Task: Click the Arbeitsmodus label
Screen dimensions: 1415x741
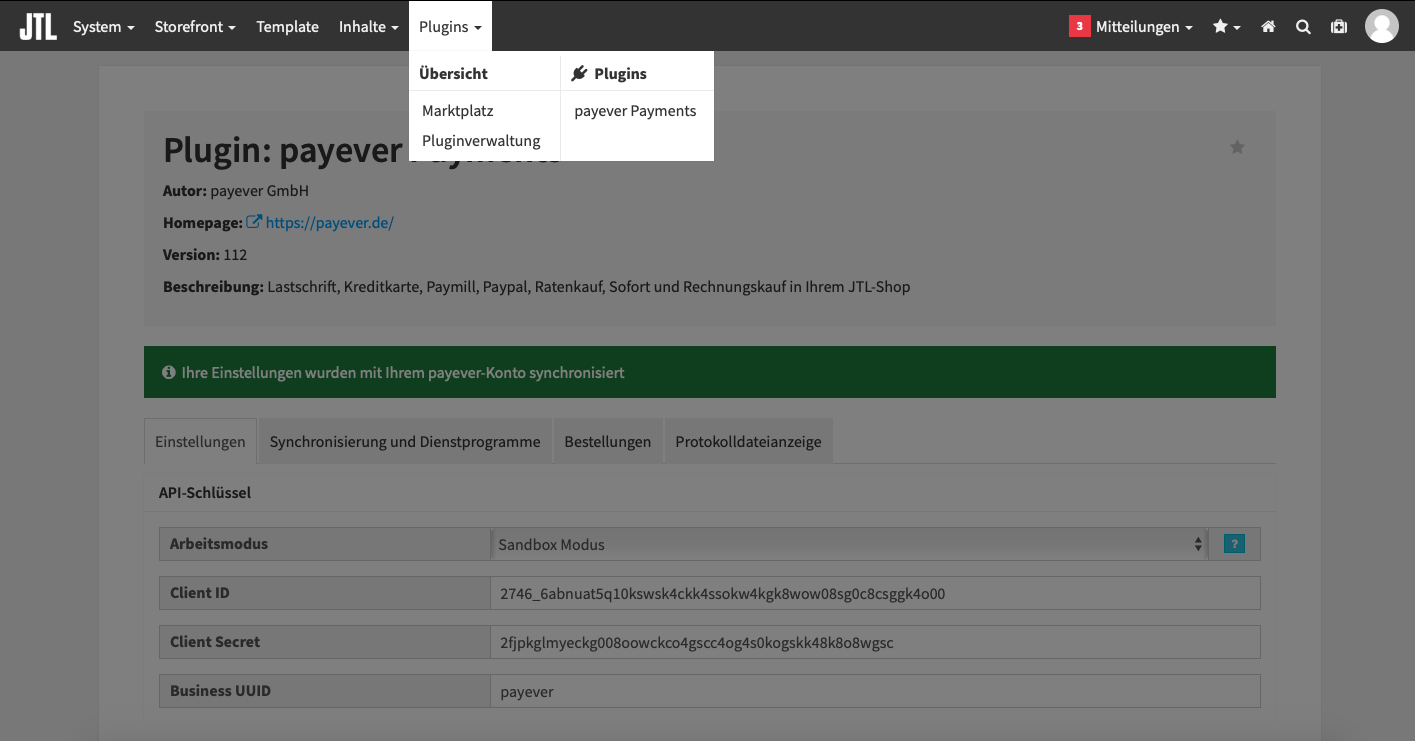Action: [x=219, y=544]
